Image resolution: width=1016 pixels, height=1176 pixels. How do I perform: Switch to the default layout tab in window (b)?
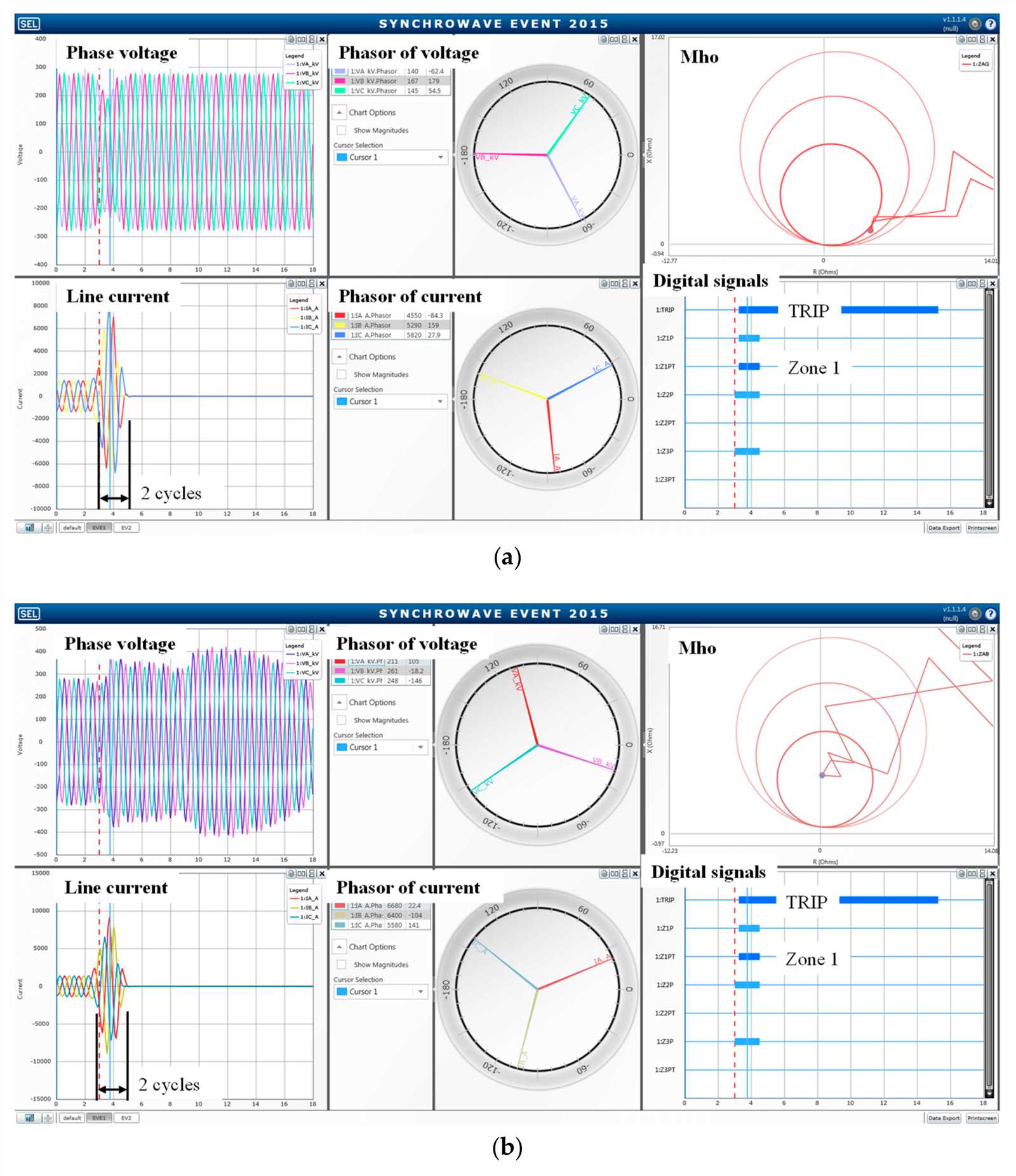tap(72, 1118)
